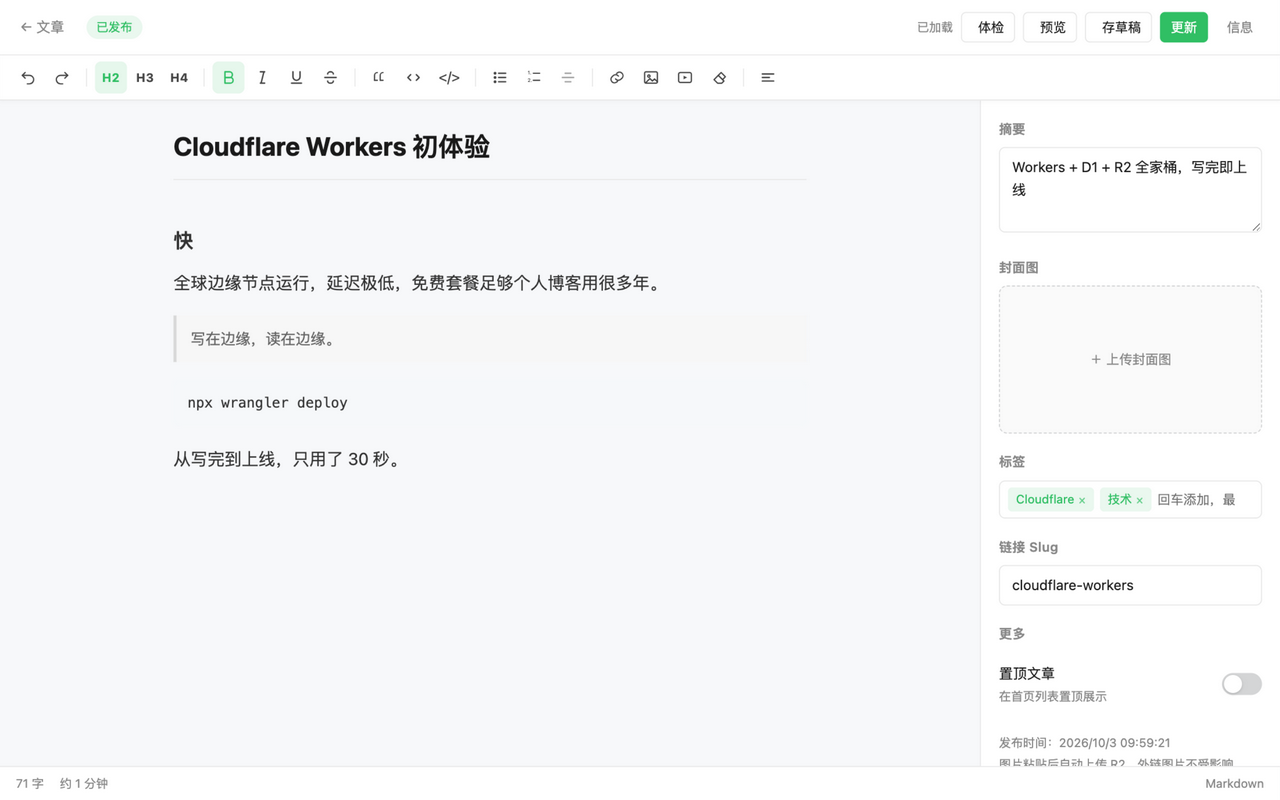Remove the 技术 tag
Viewport: 1280px width, 800px height.
pos(1139,500)
